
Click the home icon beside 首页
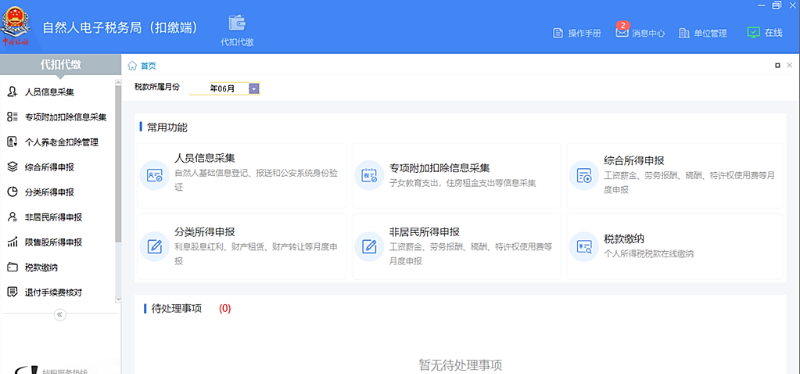(x=132, y=65)
